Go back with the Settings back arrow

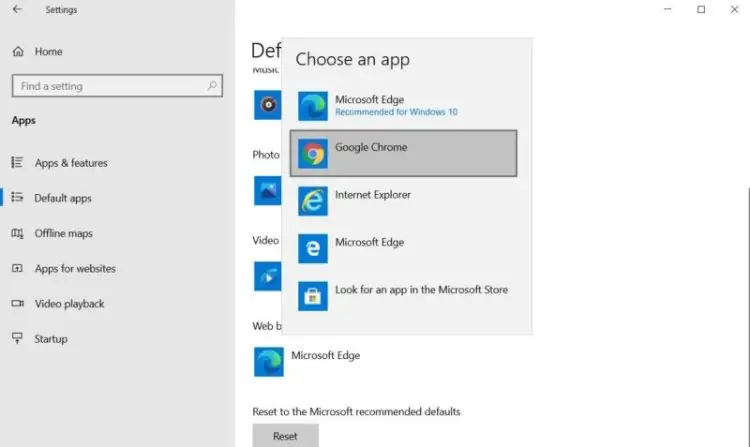[17, 9]
